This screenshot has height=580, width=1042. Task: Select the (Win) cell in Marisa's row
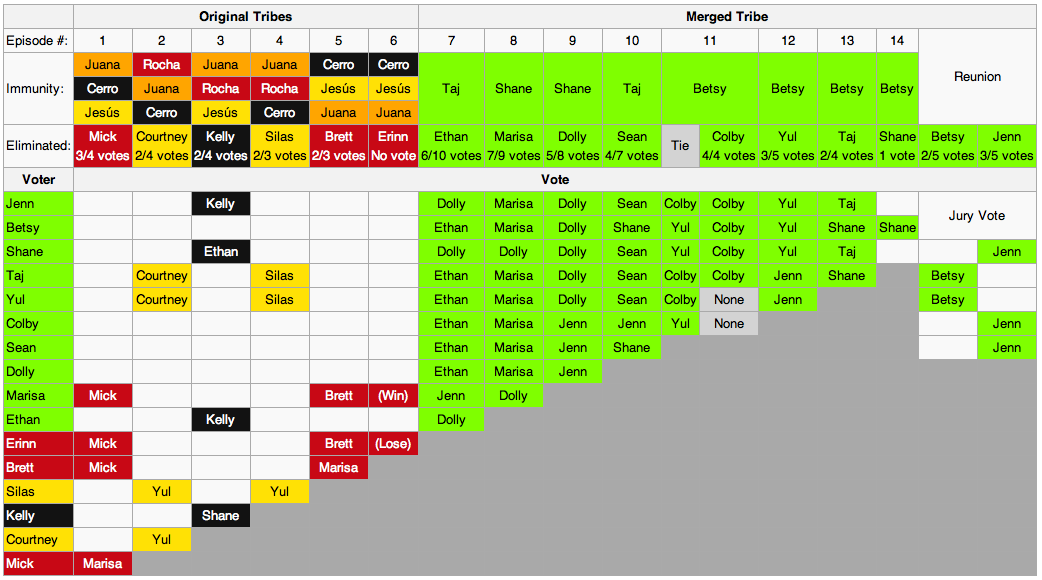pos(393,395)
